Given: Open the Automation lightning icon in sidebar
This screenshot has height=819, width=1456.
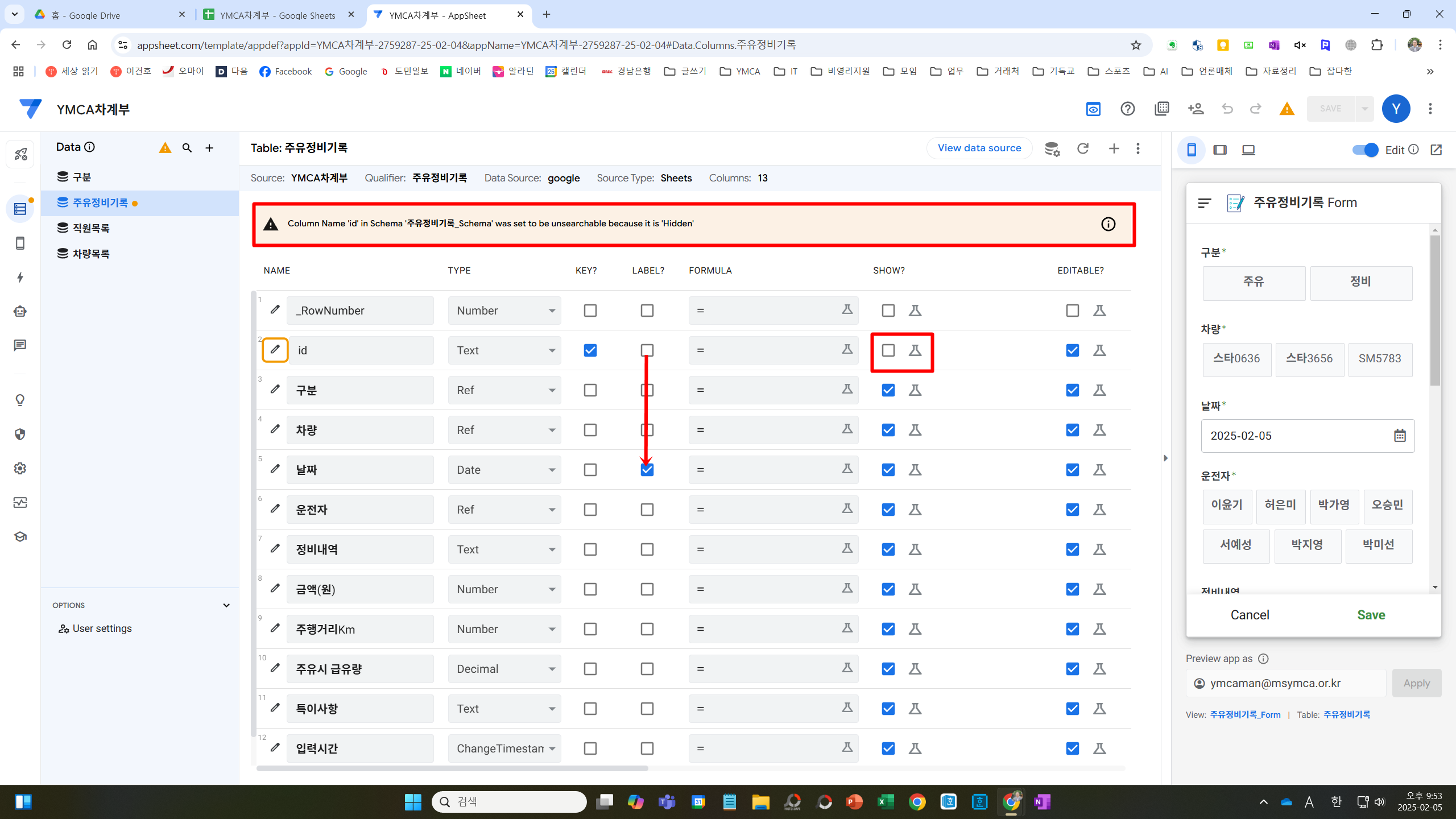Looking at the screenshot, I should pos(20,278).
